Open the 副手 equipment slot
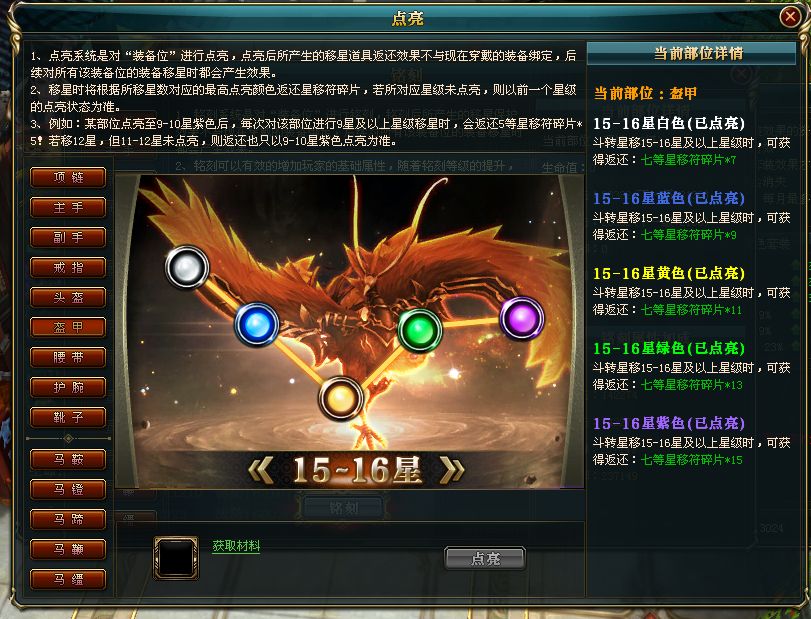 (x=68, y=237)
